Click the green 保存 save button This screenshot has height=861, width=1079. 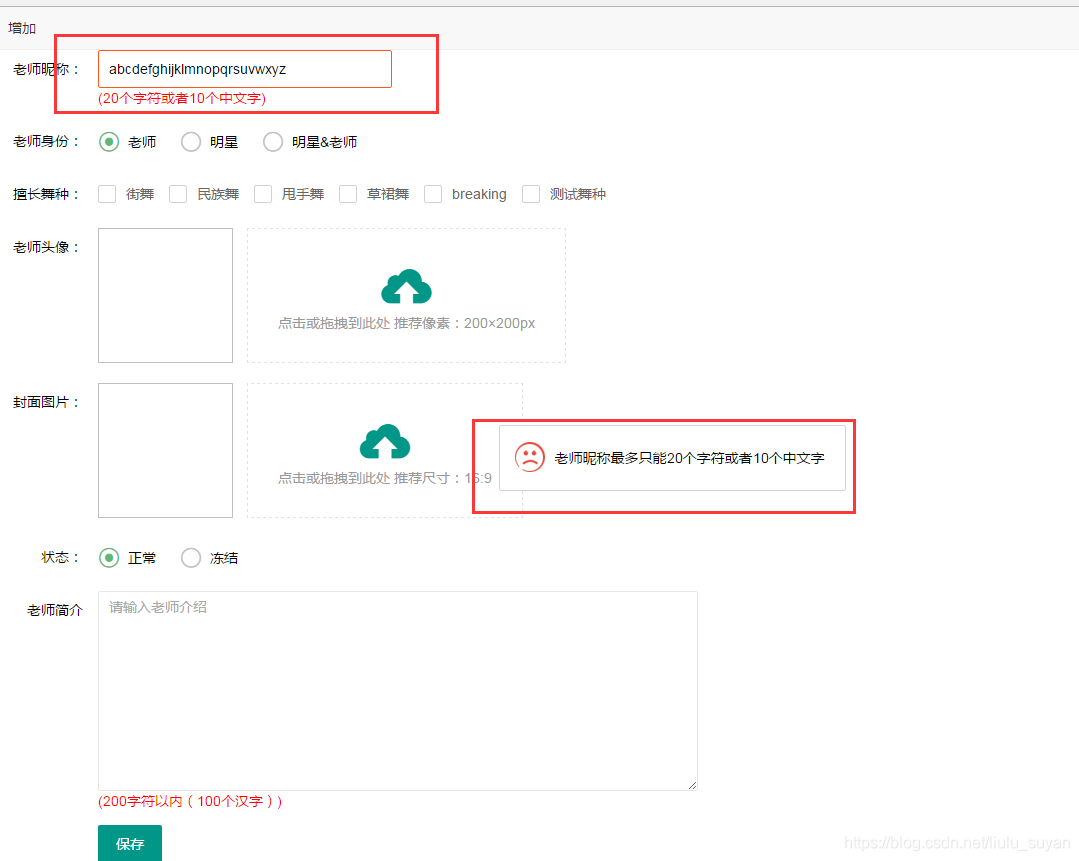129,843
